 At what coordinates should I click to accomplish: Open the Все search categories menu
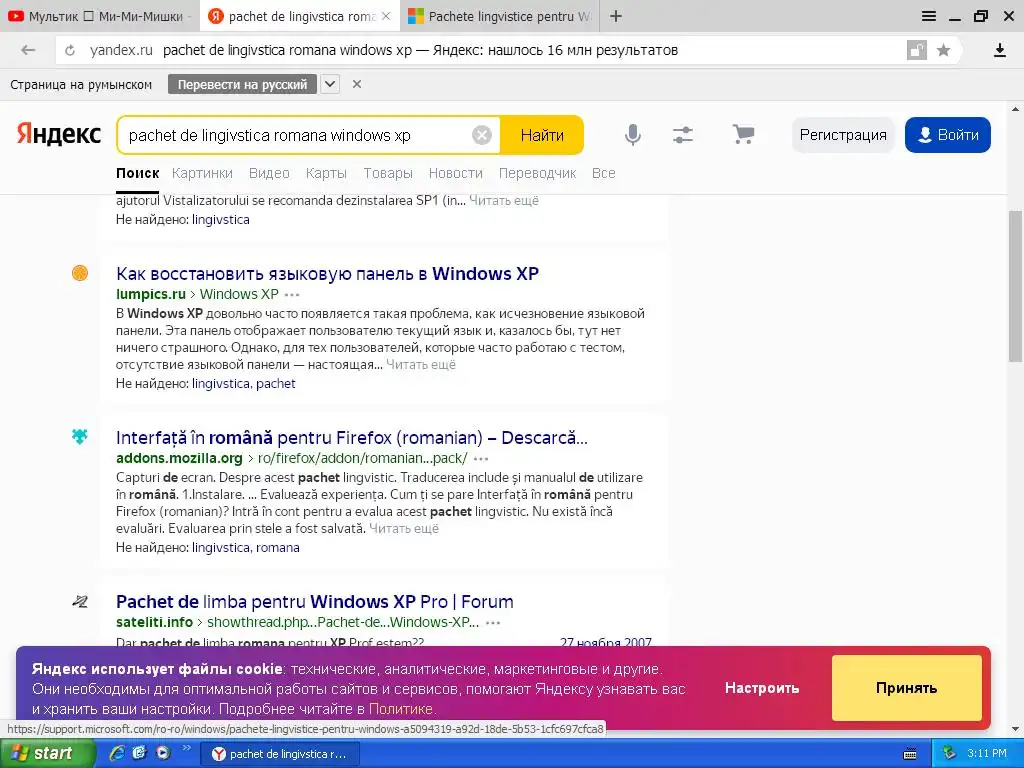coord(603,173)
